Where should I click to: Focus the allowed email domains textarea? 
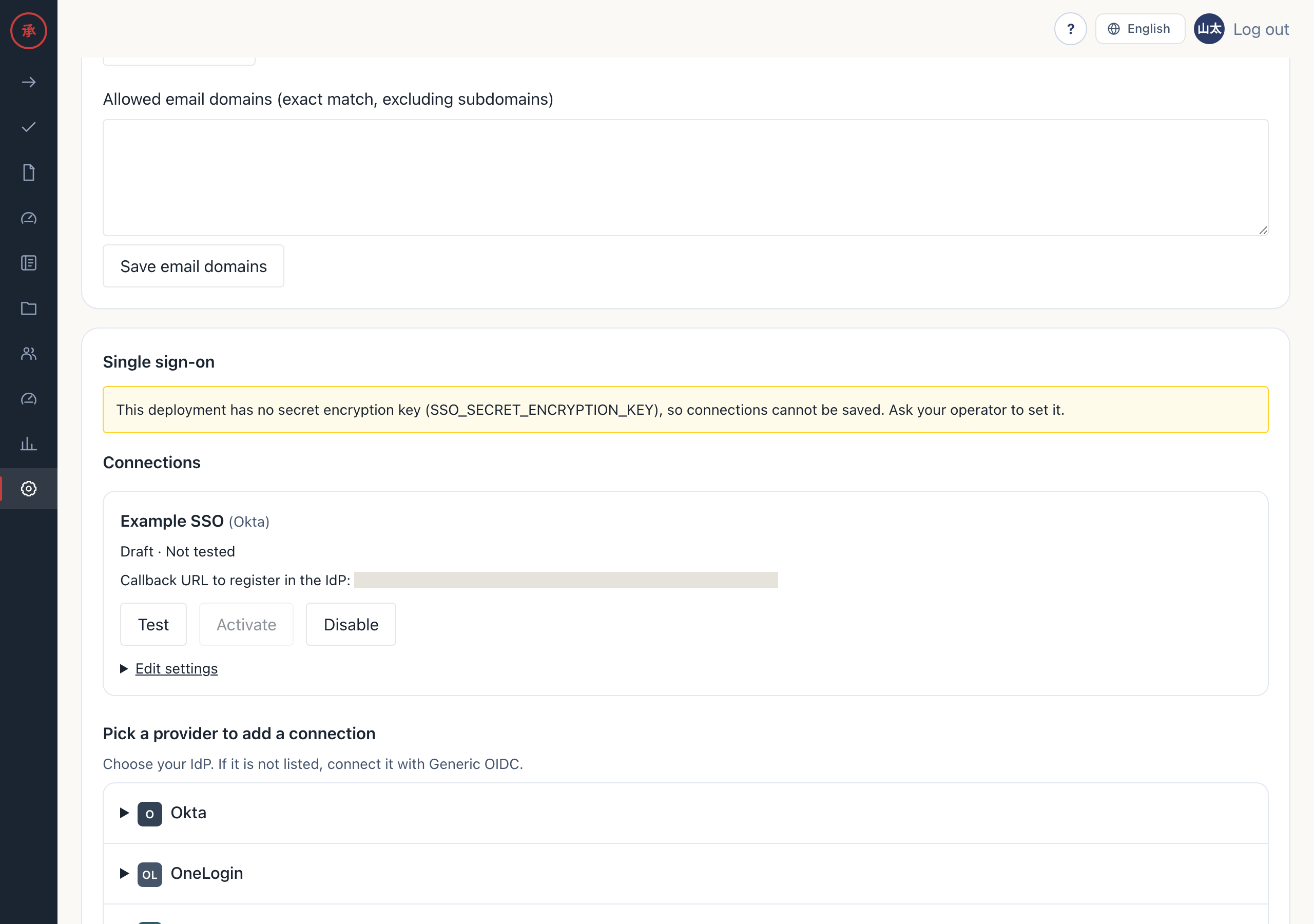coord(686,178)
